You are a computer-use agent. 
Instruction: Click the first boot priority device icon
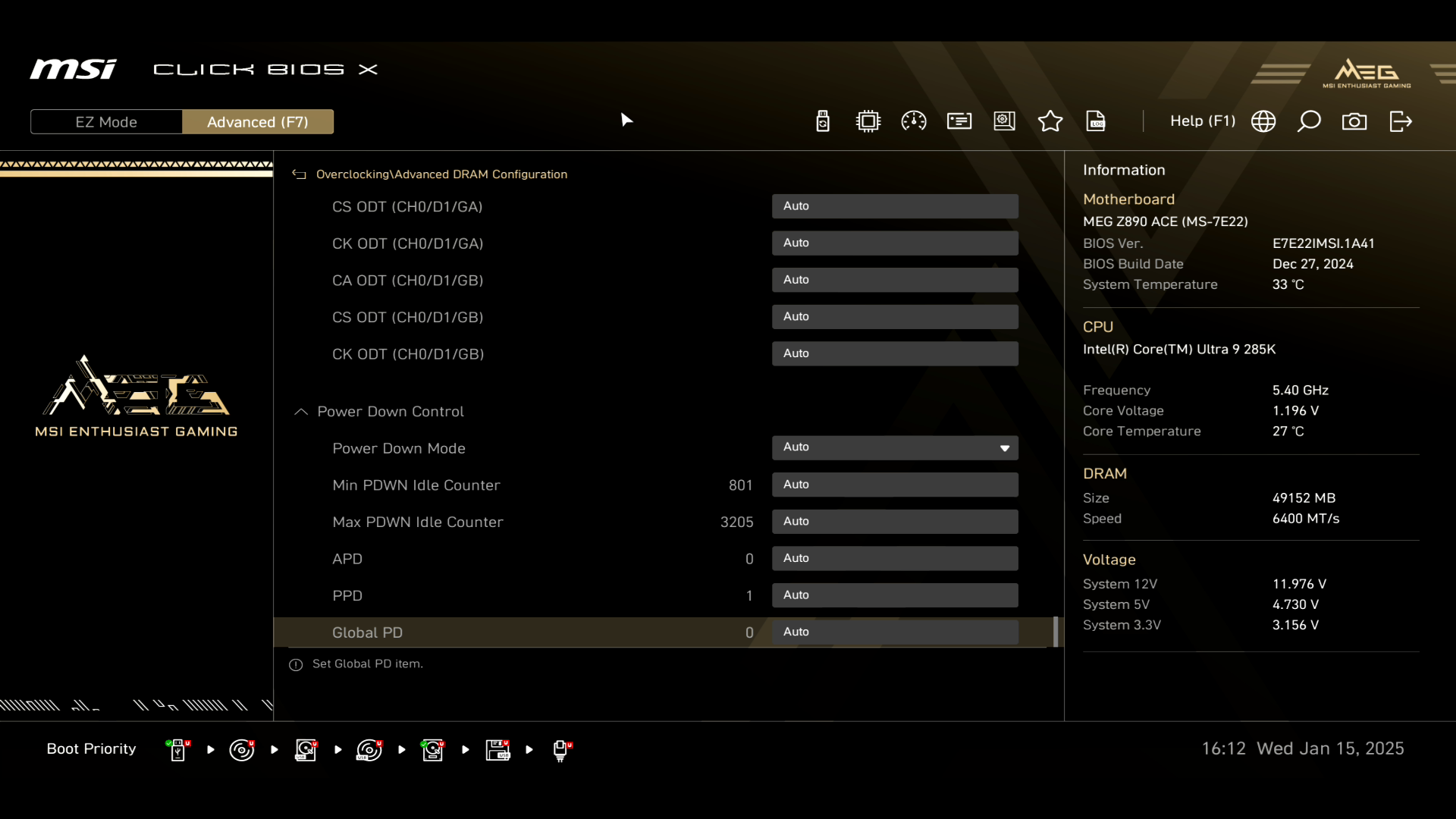click(178, 750)
